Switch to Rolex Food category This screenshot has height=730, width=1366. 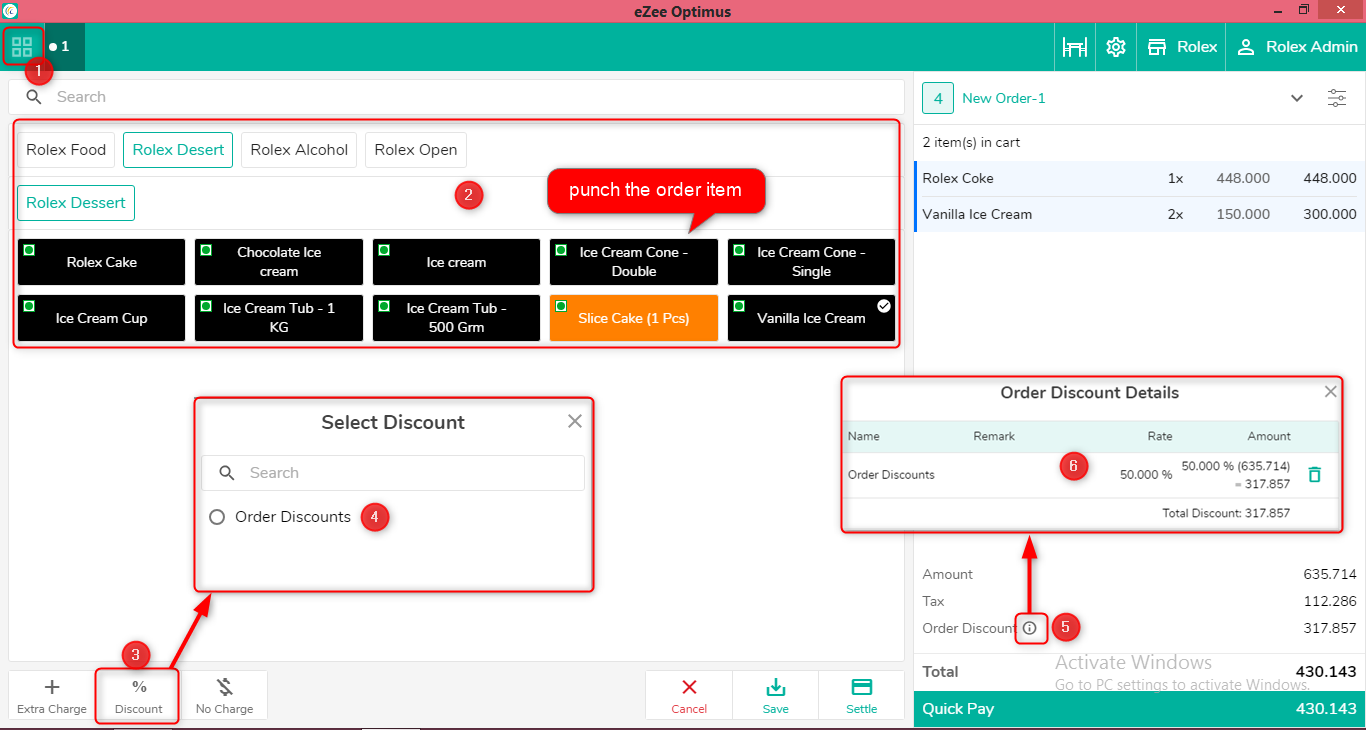[66, 150]
